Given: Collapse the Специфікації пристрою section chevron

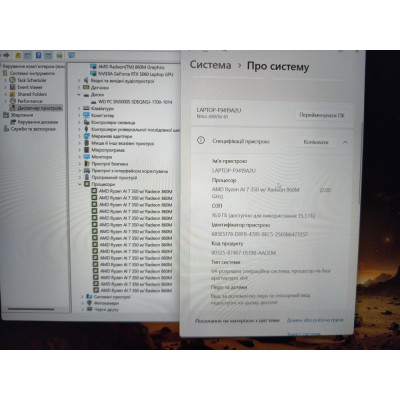Looking at the screenshot, I should point(345,142).
